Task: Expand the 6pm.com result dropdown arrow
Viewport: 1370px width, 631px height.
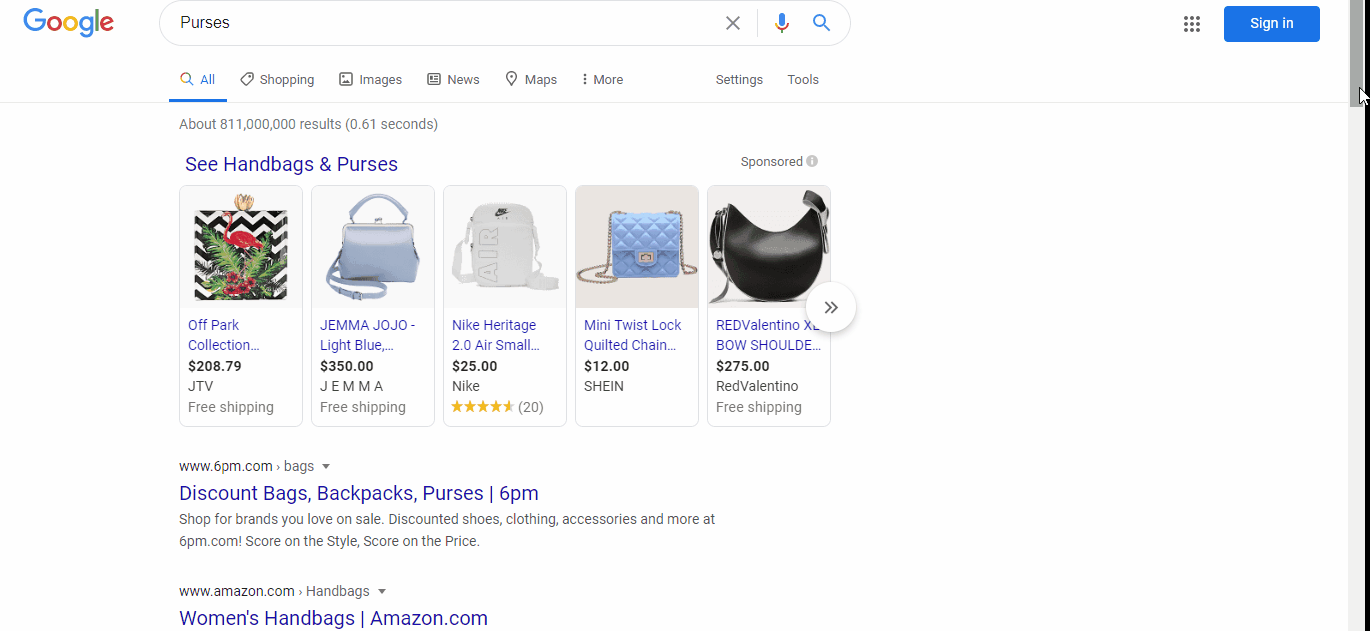Action: pyautogui.click(x=326, y=467)
